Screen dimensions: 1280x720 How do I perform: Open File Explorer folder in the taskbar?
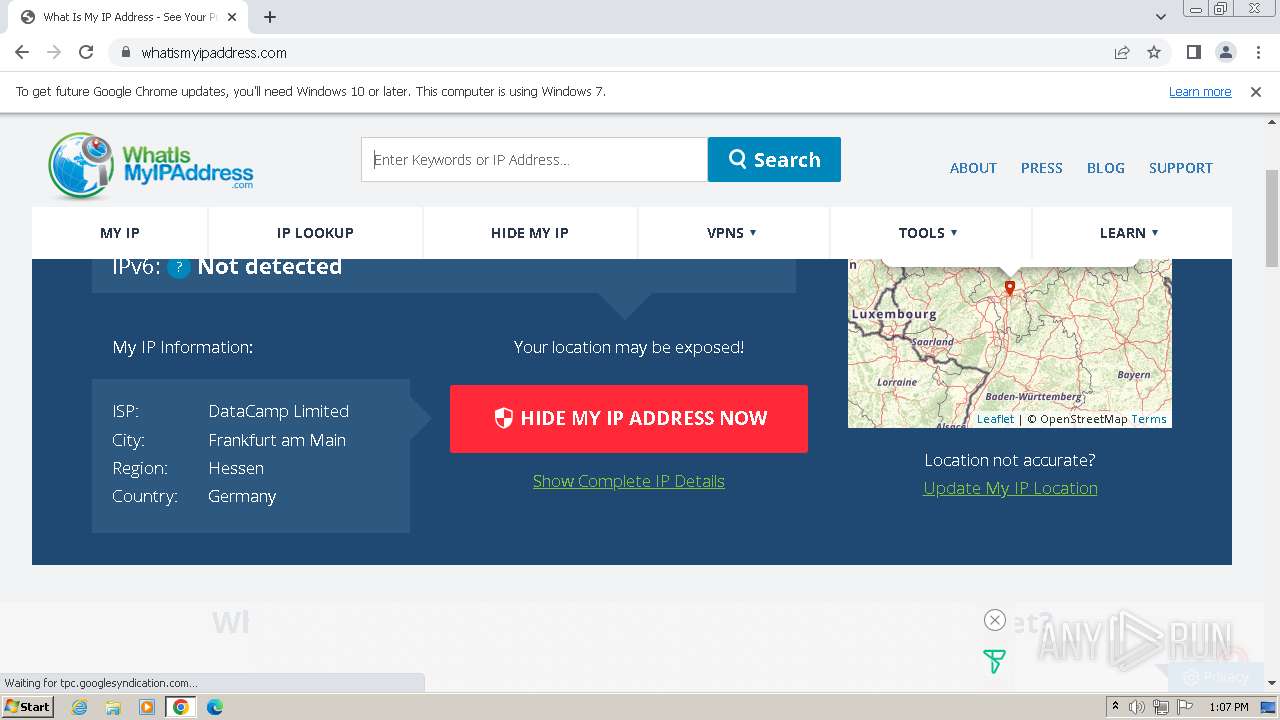tap(113, 707)
